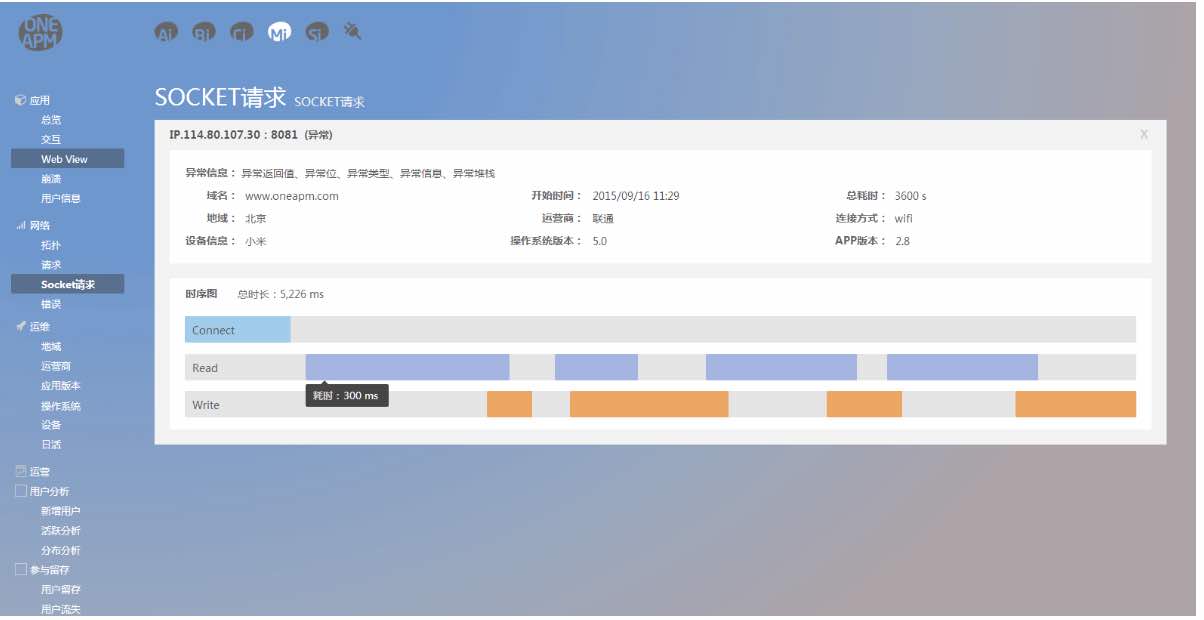This screenshot has width=1204, height=620.
Task: Select the highlighted Mi product icon
Action: (x=279, y=32)
